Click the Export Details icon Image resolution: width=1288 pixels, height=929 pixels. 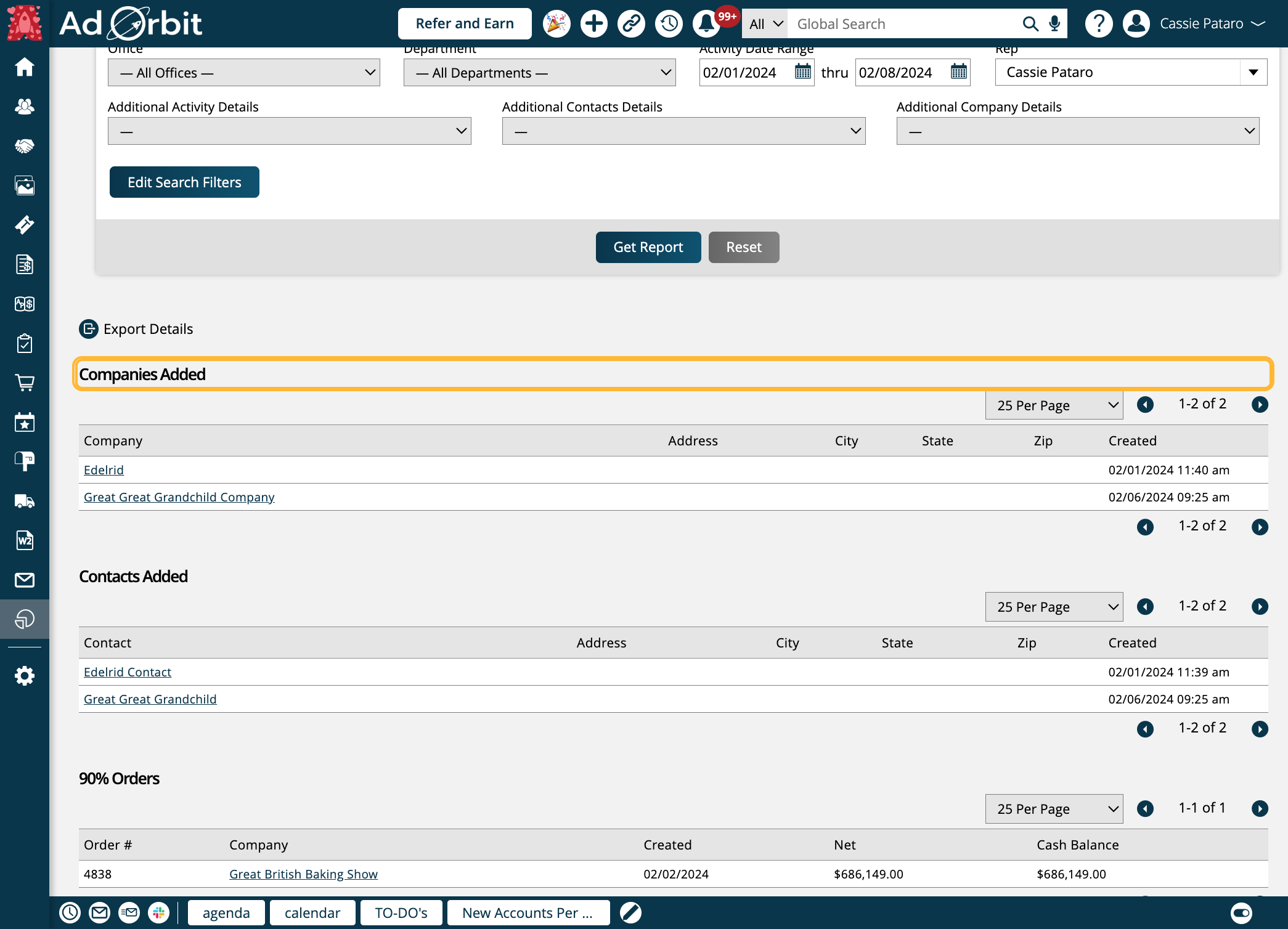89,329
